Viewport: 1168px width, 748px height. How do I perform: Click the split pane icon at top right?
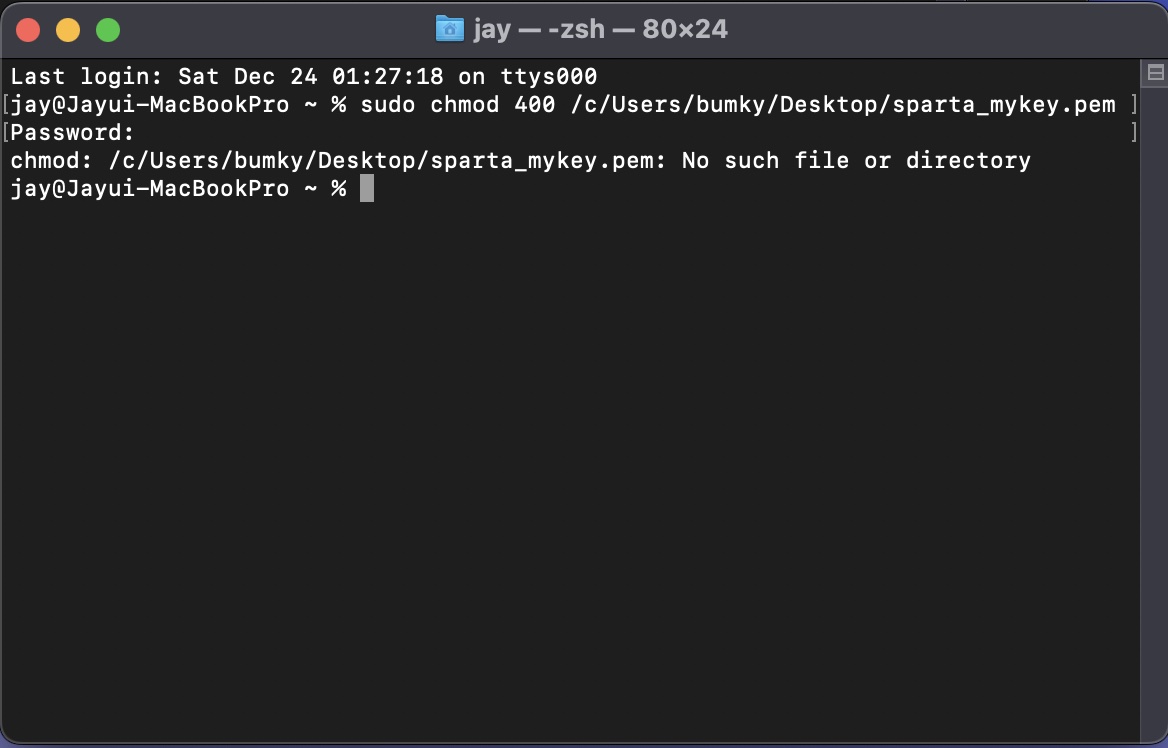click(1155, 73)
